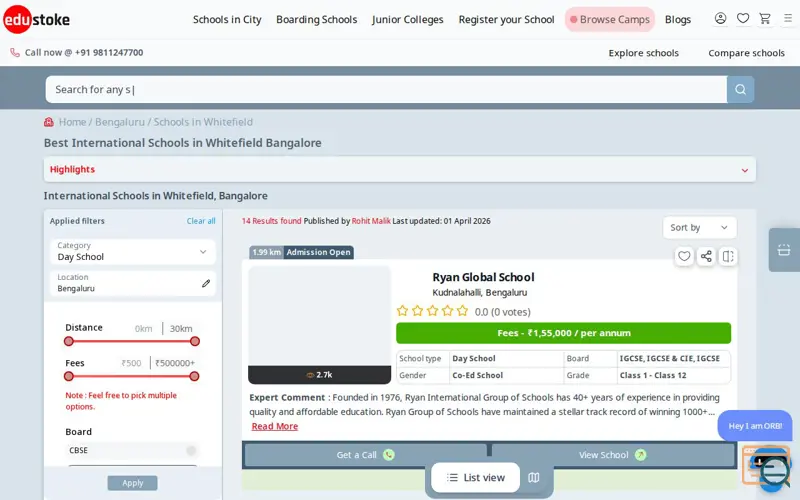Go to Register your School
The width and height of the screenshot is (800, 500).
[x=506, y=19]
